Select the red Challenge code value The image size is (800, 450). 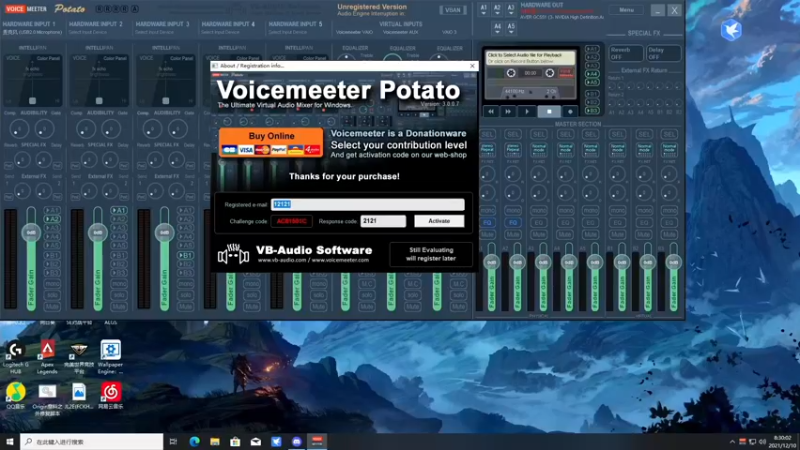[291, 221]
